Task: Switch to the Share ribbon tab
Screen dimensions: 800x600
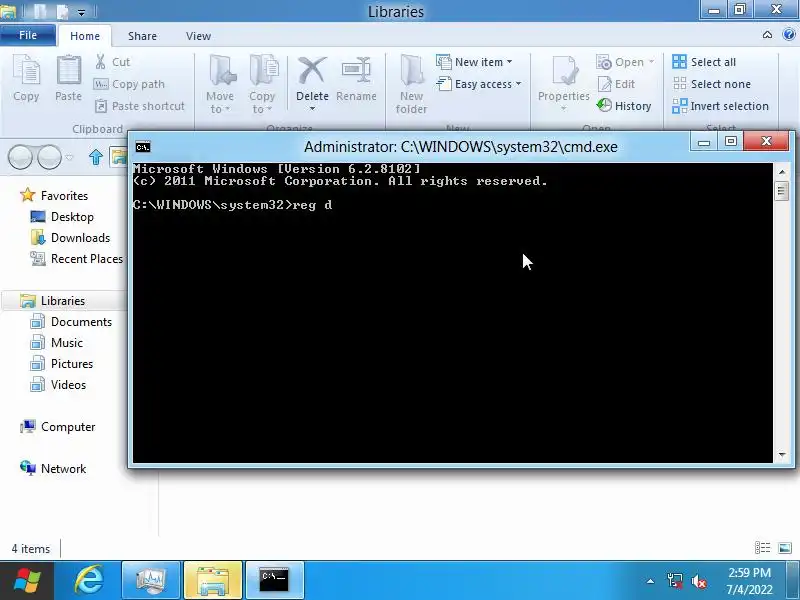Action: [x=142, y=36]
